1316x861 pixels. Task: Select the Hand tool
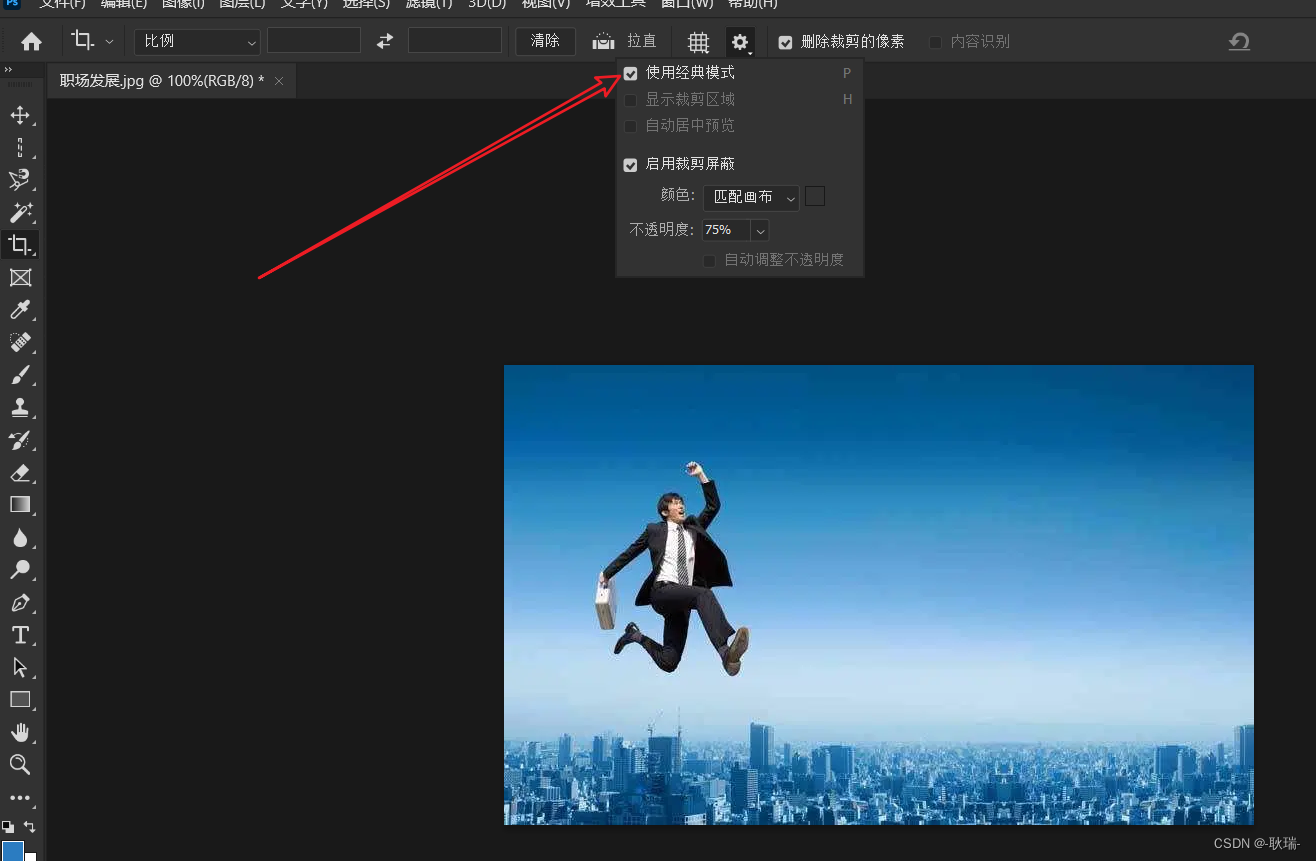[20, 732]
